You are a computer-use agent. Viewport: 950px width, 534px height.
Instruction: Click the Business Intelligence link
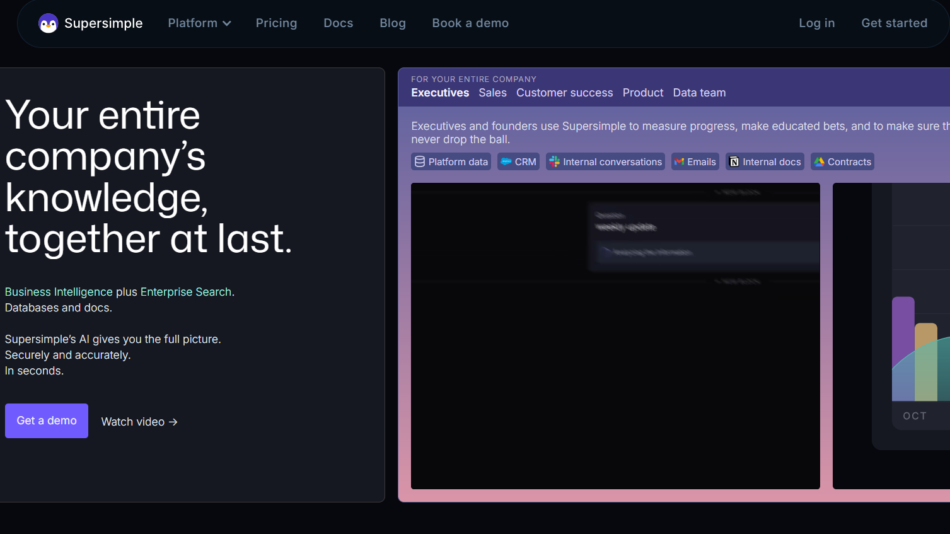(59, 292)
